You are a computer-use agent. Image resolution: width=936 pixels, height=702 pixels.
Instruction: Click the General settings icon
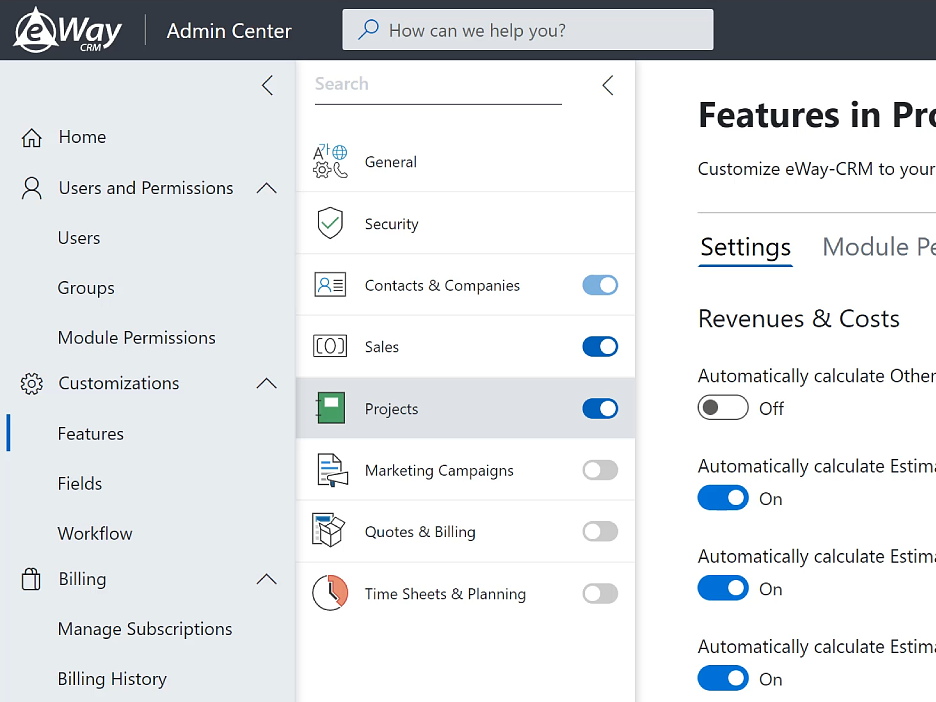pyautogui.click(x=330, y=161)
